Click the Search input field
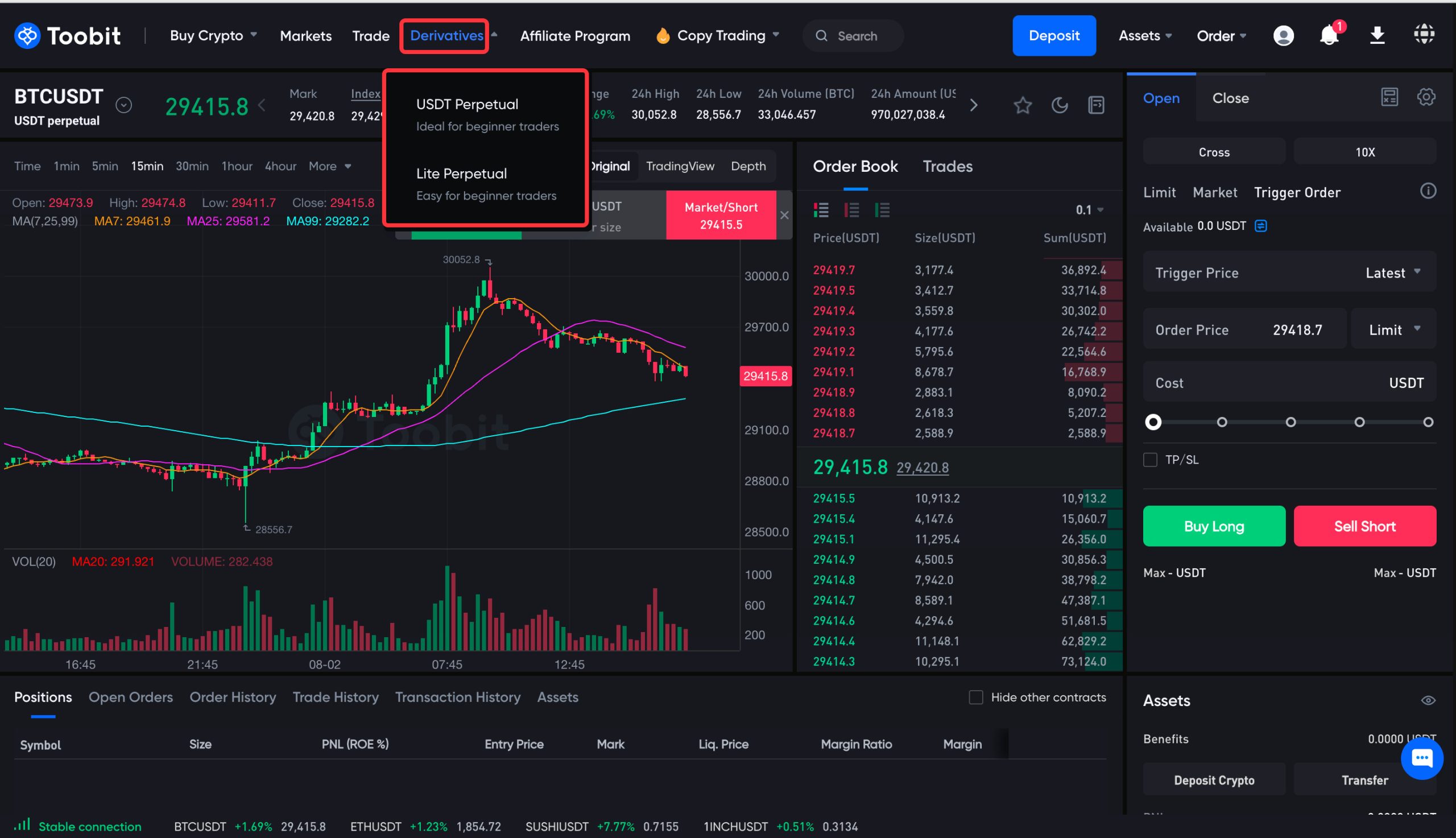This screenshot has width=1456, height=838. [853, 36]
